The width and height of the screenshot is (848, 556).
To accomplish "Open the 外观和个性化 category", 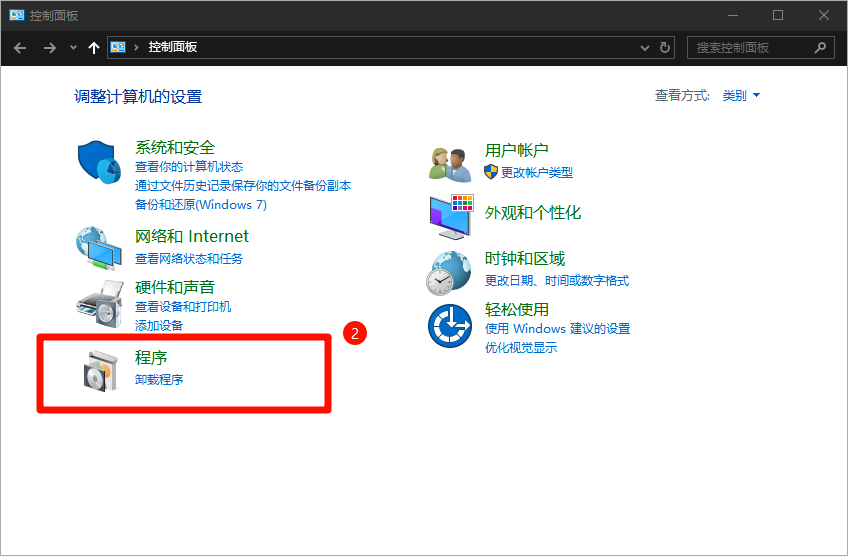I will (533, 213).
